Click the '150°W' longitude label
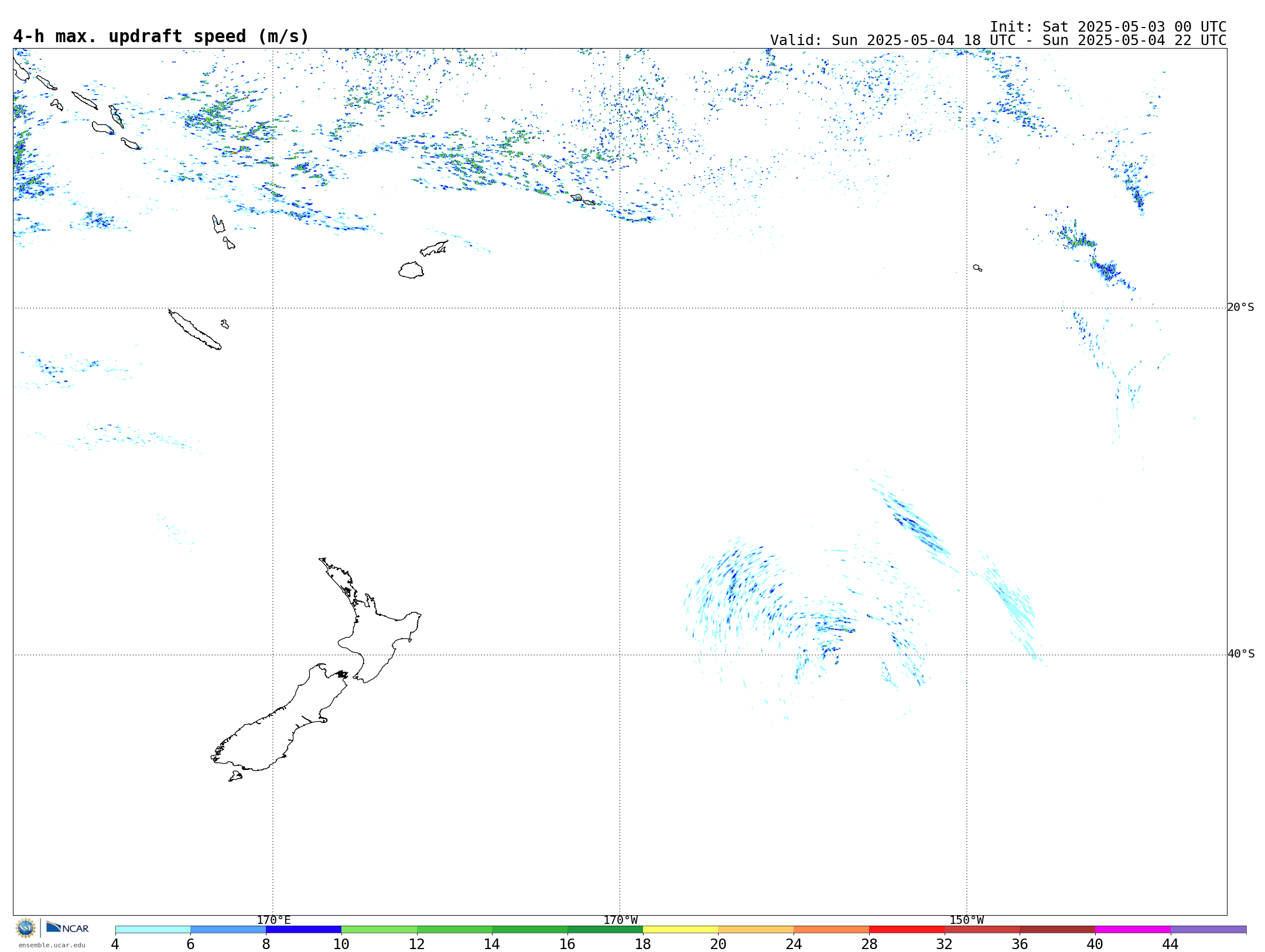Image resolution: width=1265 pixels, height=952 pixels. coord(966,920)
